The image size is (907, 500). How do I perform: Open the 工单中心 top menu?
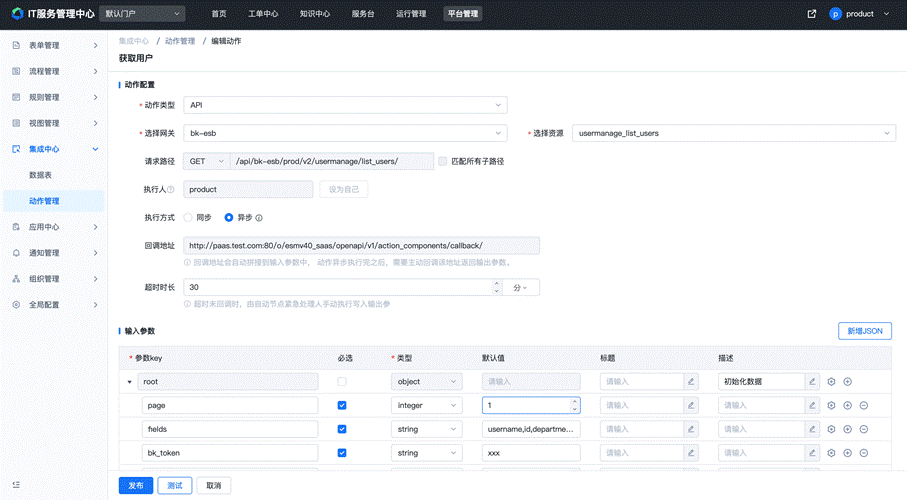[263, 14]
